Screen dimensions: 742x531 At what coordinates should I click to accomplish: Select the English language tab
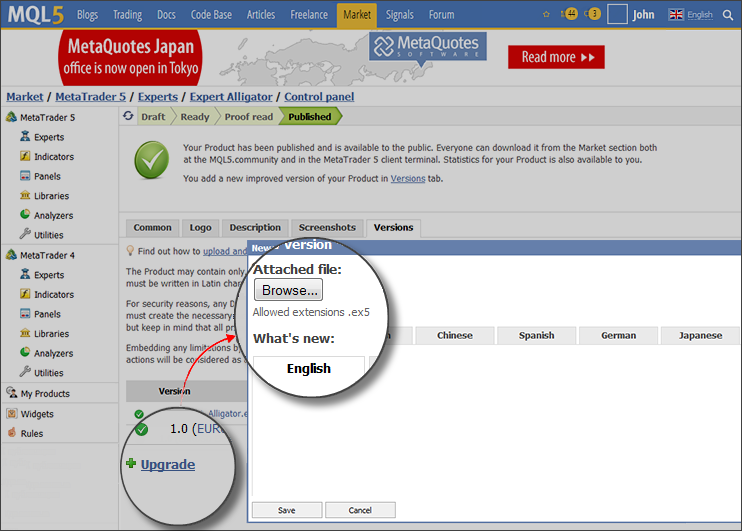(309, 368)
